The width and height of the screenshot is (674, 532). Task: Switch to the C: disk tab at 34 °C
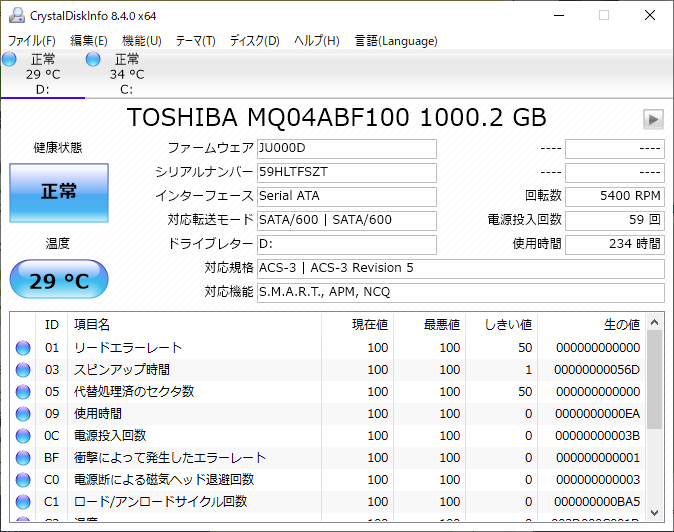click(127, 74)
